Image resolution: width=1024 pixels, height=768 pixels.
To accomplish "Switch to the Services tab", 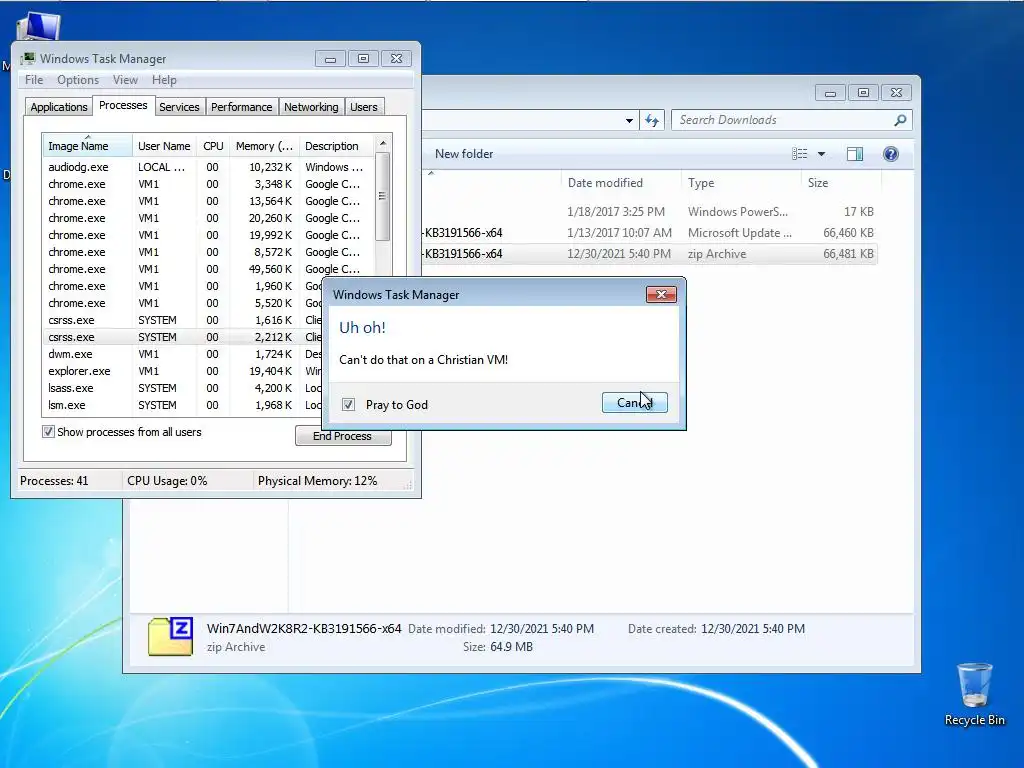I will pos(179,107).
